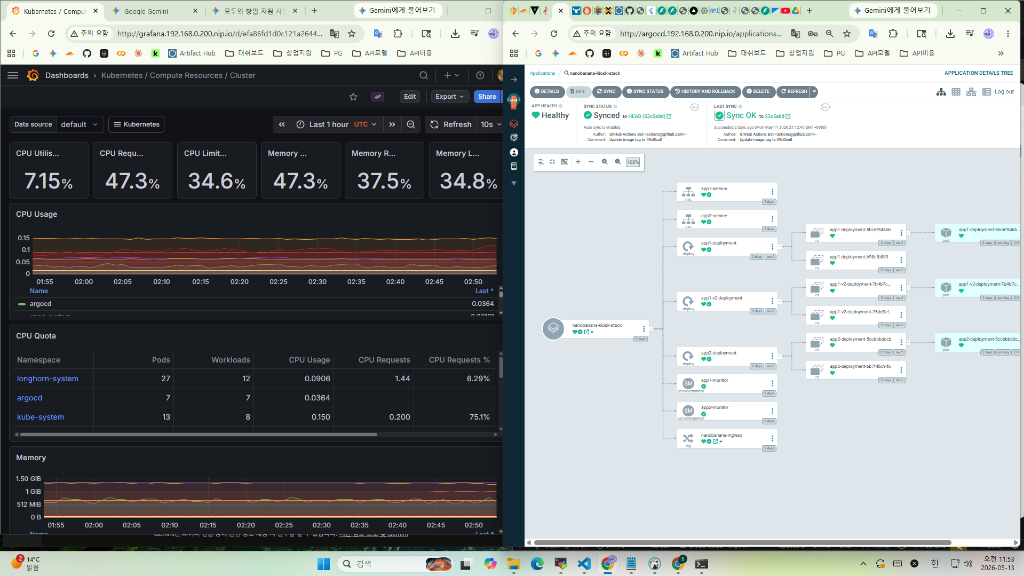Click CPU Quota horizontal scrollbar
Screen dimensions: 1024x576
point(199,434)
